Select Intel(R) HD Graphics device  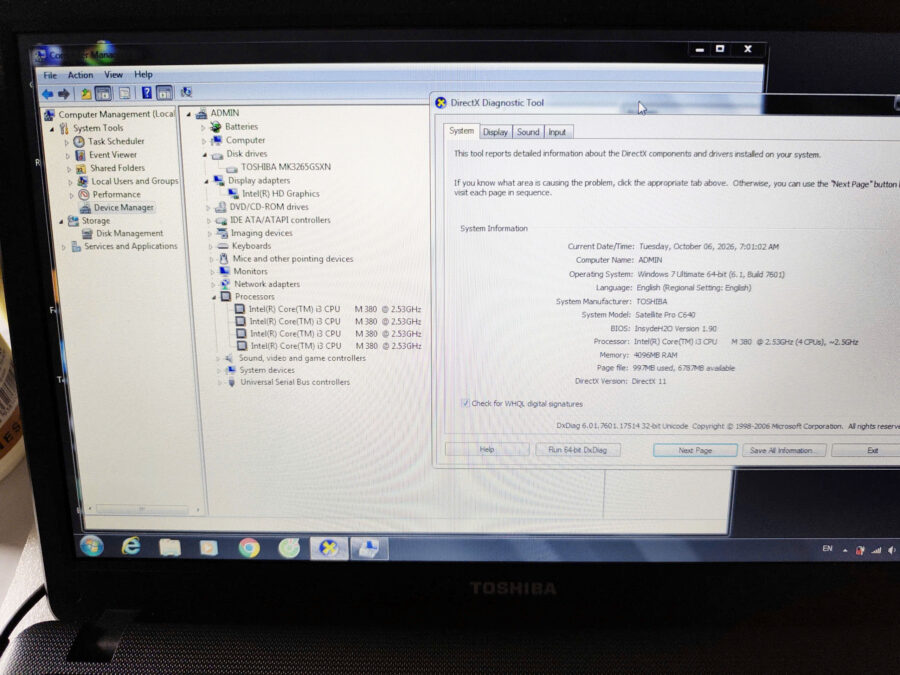tap(280, 193)
